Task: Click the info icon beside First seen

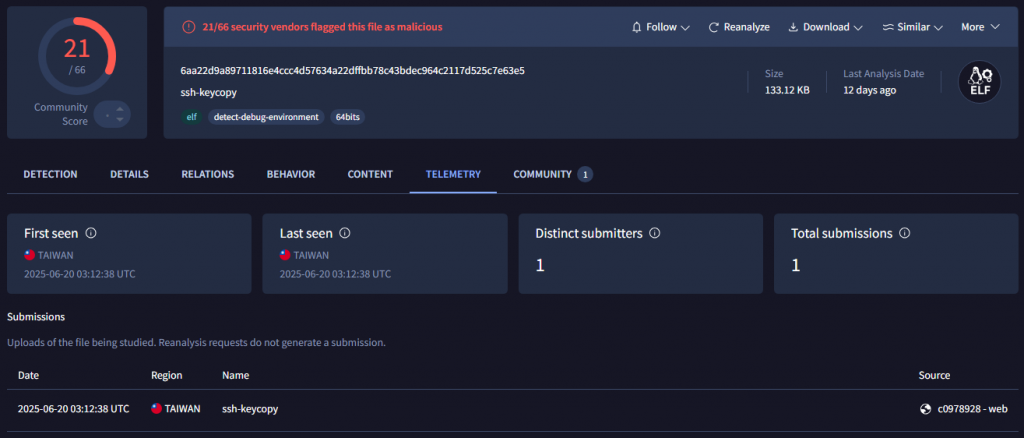Action: tap(91, 233)
